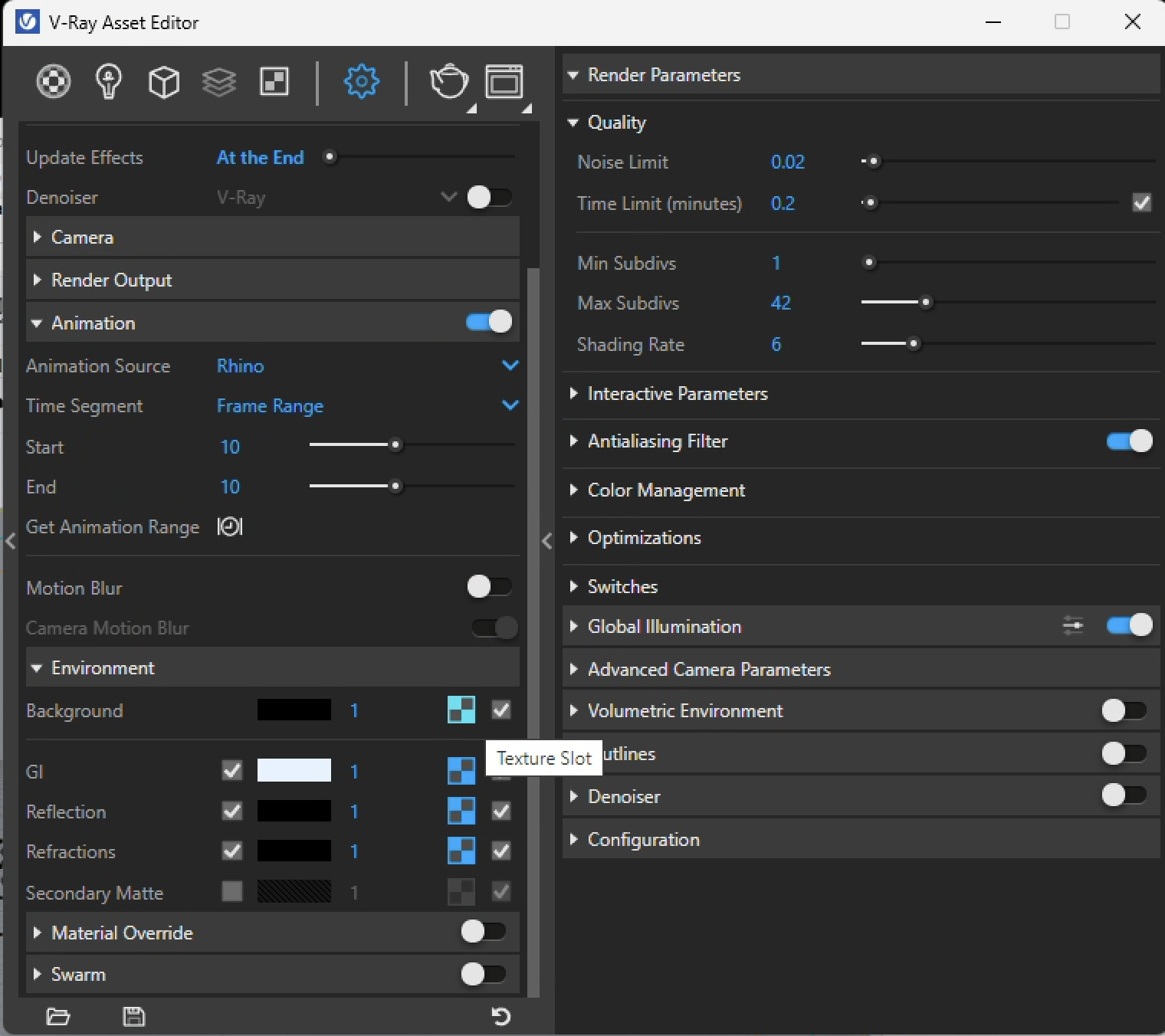
Task: Enable the Motion Blur toggle
Action: [489, 587]
